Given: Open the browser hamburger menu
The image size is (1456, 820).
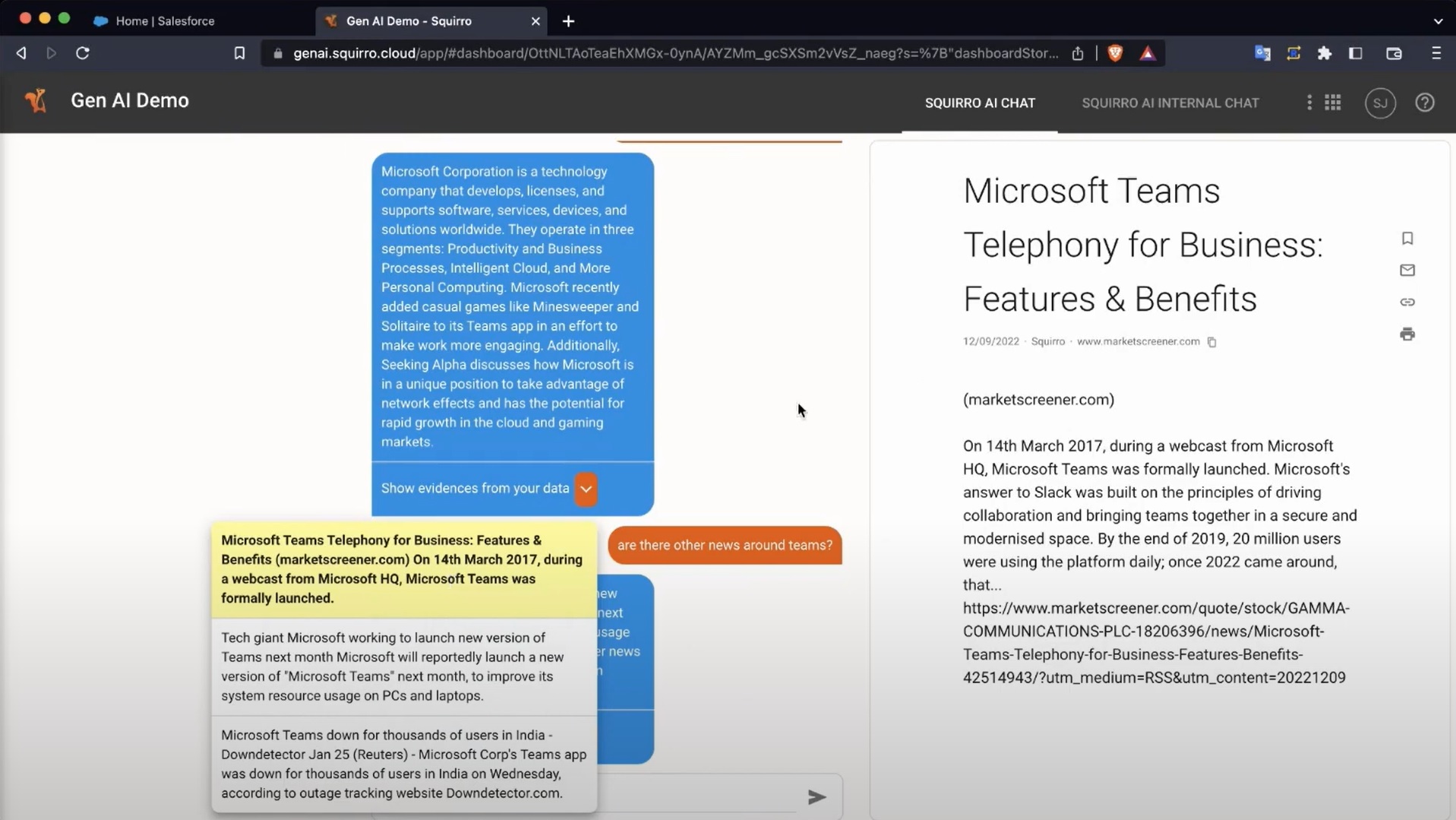Looking at the screenshot, I should coord(1435,53).
